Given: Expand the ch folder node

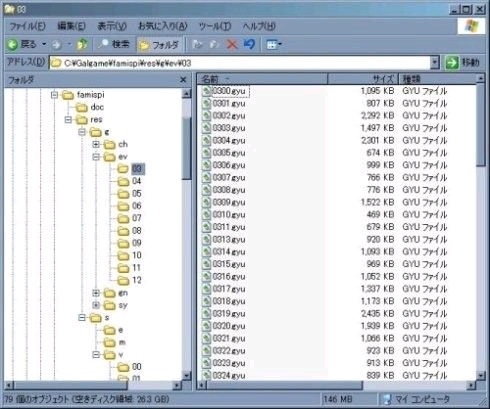Looking at the screenshot, I should (x=96, y=144).
